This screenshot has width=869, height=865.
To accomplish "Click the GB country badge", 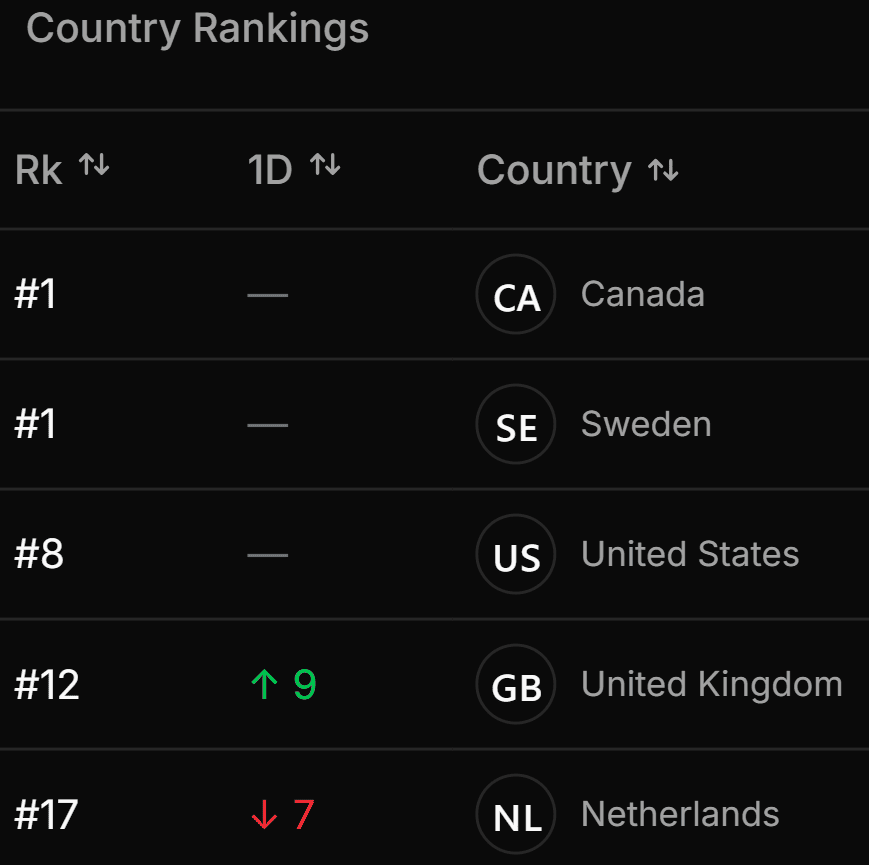I will coord(516,685).
